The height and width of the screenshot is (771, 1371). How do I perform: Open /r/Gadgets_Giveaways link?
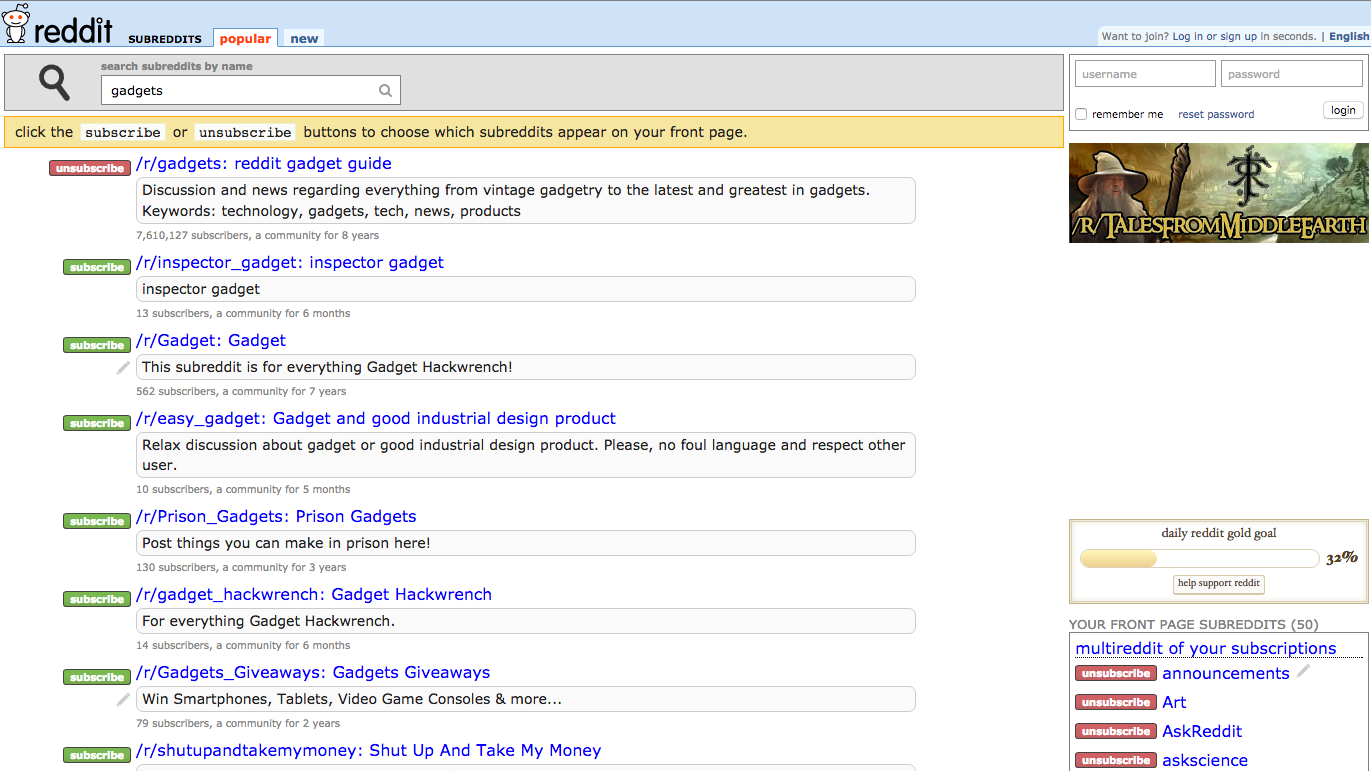coord(313,672)
